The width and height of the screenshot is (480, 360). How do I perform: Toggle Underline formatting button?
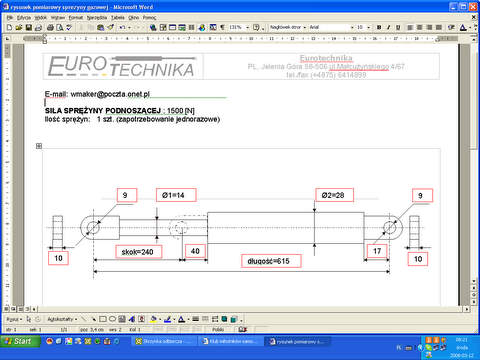(398, 27)
